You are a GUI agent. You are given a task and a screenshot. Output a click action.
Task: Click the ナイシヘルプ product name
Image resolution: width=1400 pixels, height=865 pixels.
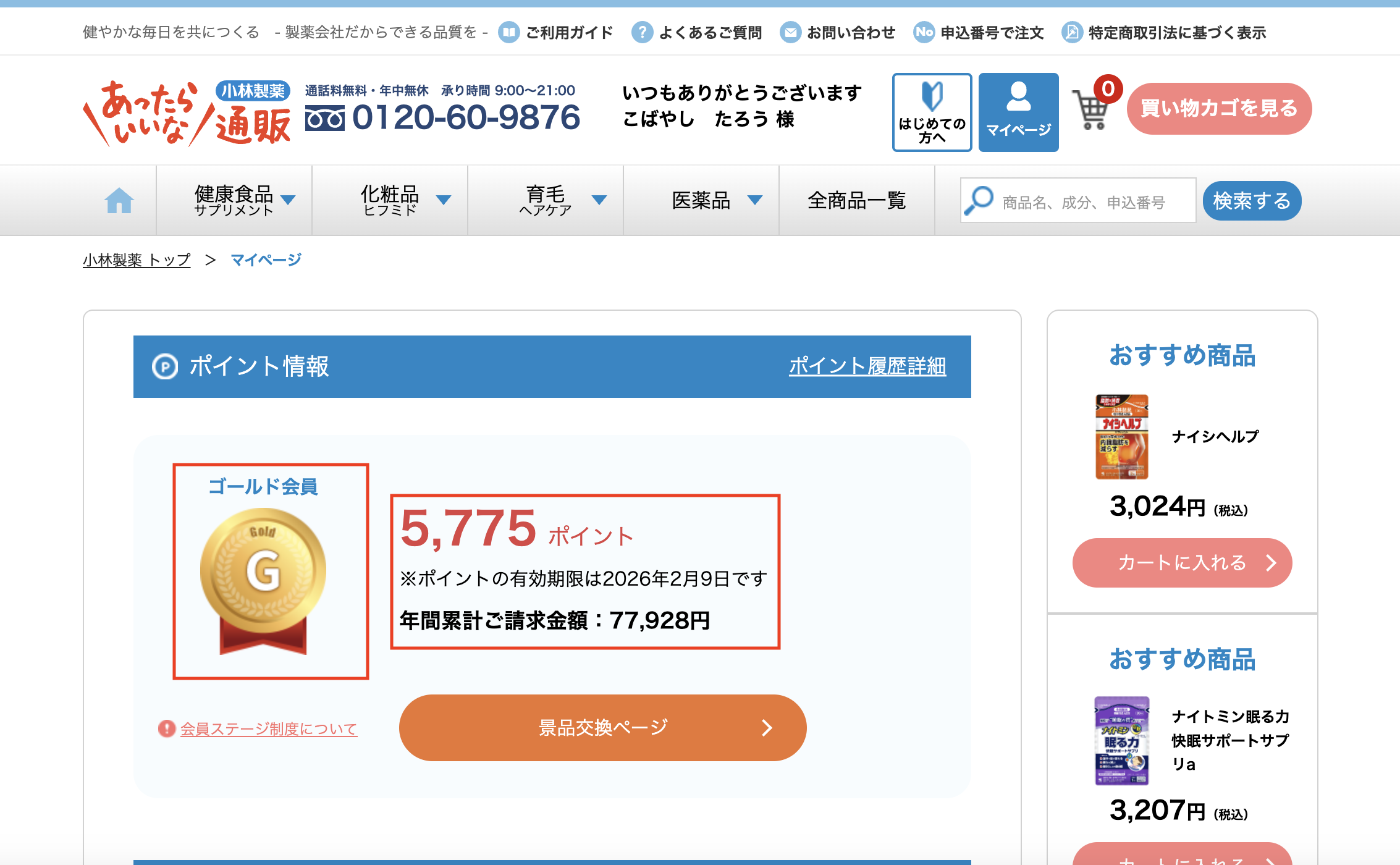(x=1215, y=437)
